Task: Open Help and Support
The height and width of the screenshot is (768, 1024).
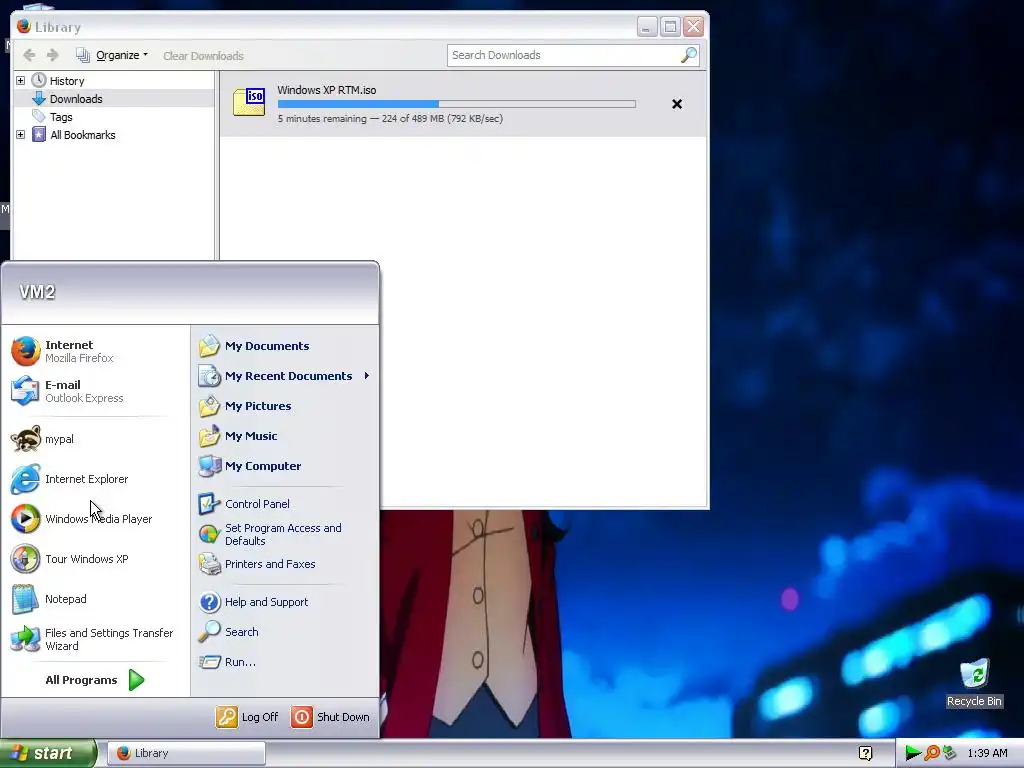Action: pos(253,602)
